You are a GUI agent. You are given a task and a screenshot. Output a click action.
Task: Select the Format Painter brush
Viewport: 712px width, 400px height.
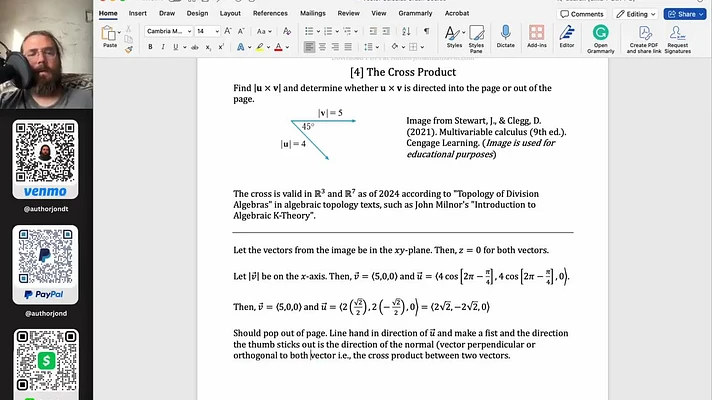click(x=129, y=49)
